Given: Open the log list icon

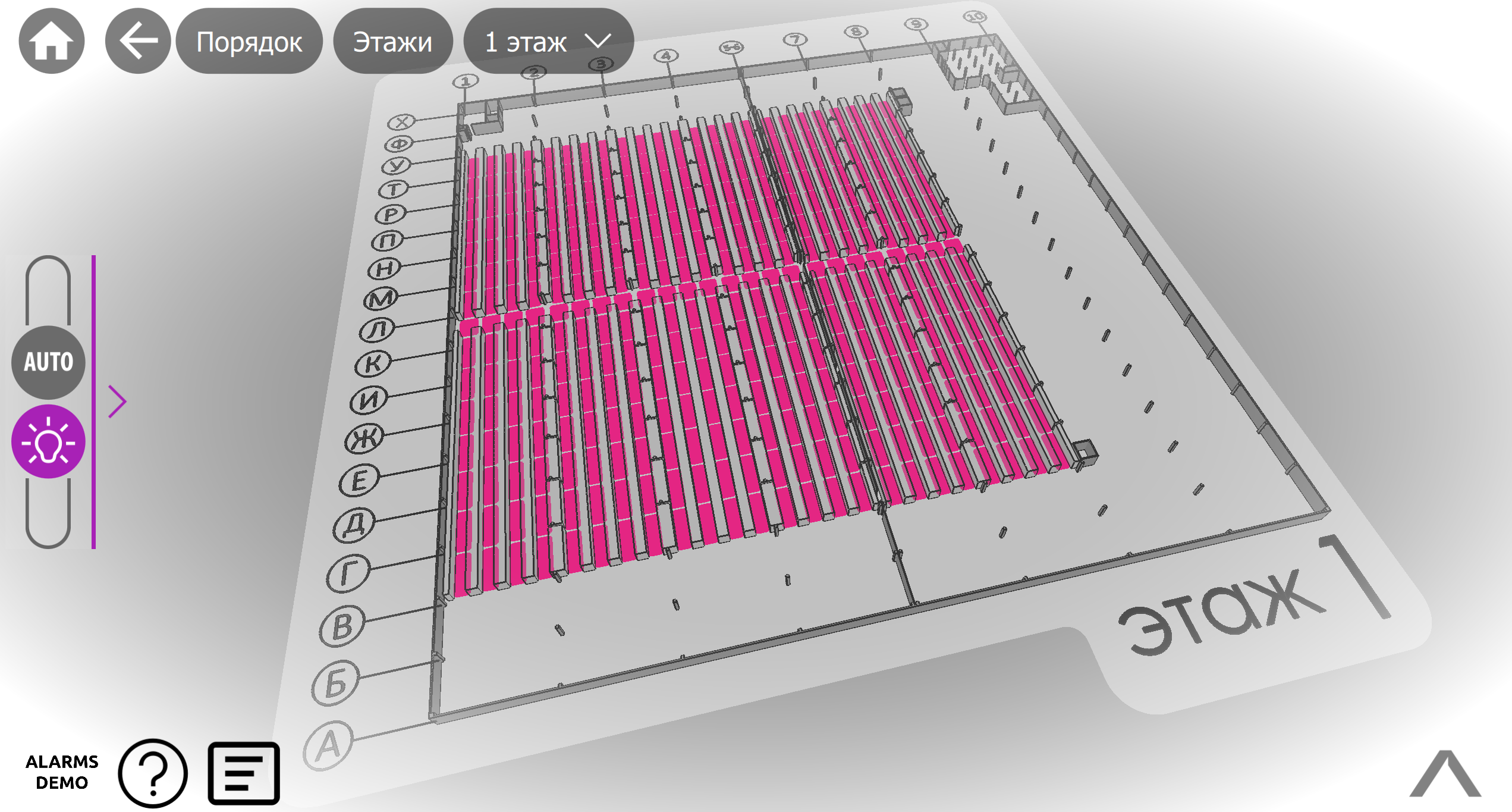Looking at the screenshot, I should coord(244,773).
